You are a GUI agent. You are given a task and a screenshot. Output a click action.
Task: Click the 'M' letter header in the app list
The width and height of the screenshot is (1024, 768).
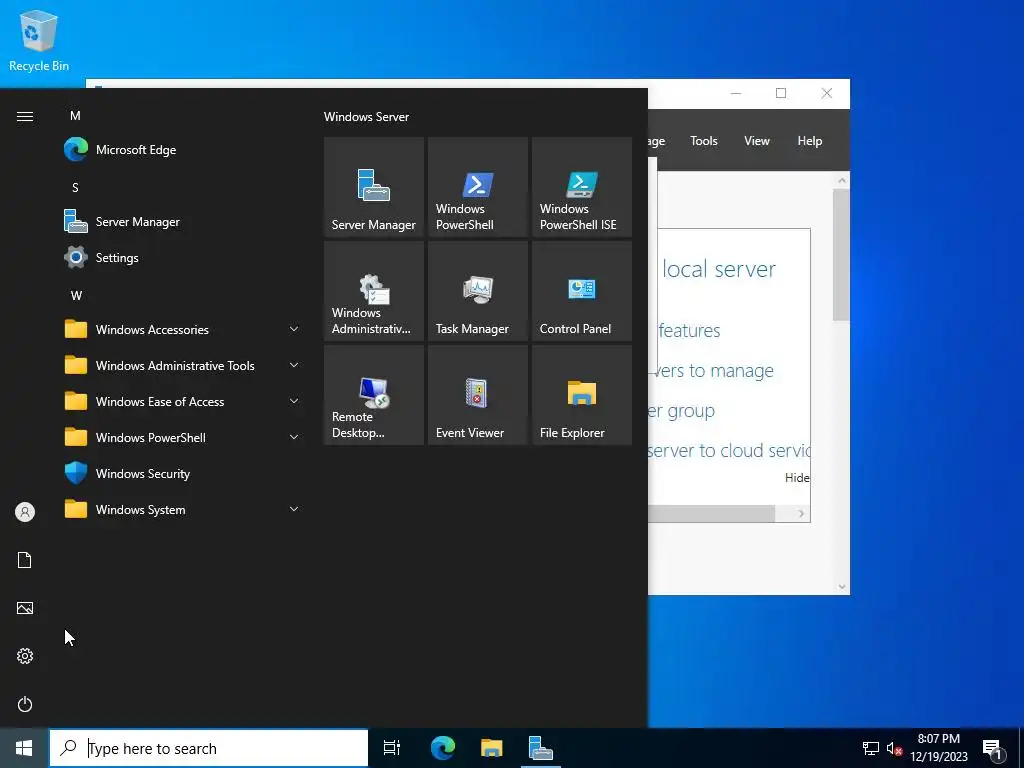75,116
